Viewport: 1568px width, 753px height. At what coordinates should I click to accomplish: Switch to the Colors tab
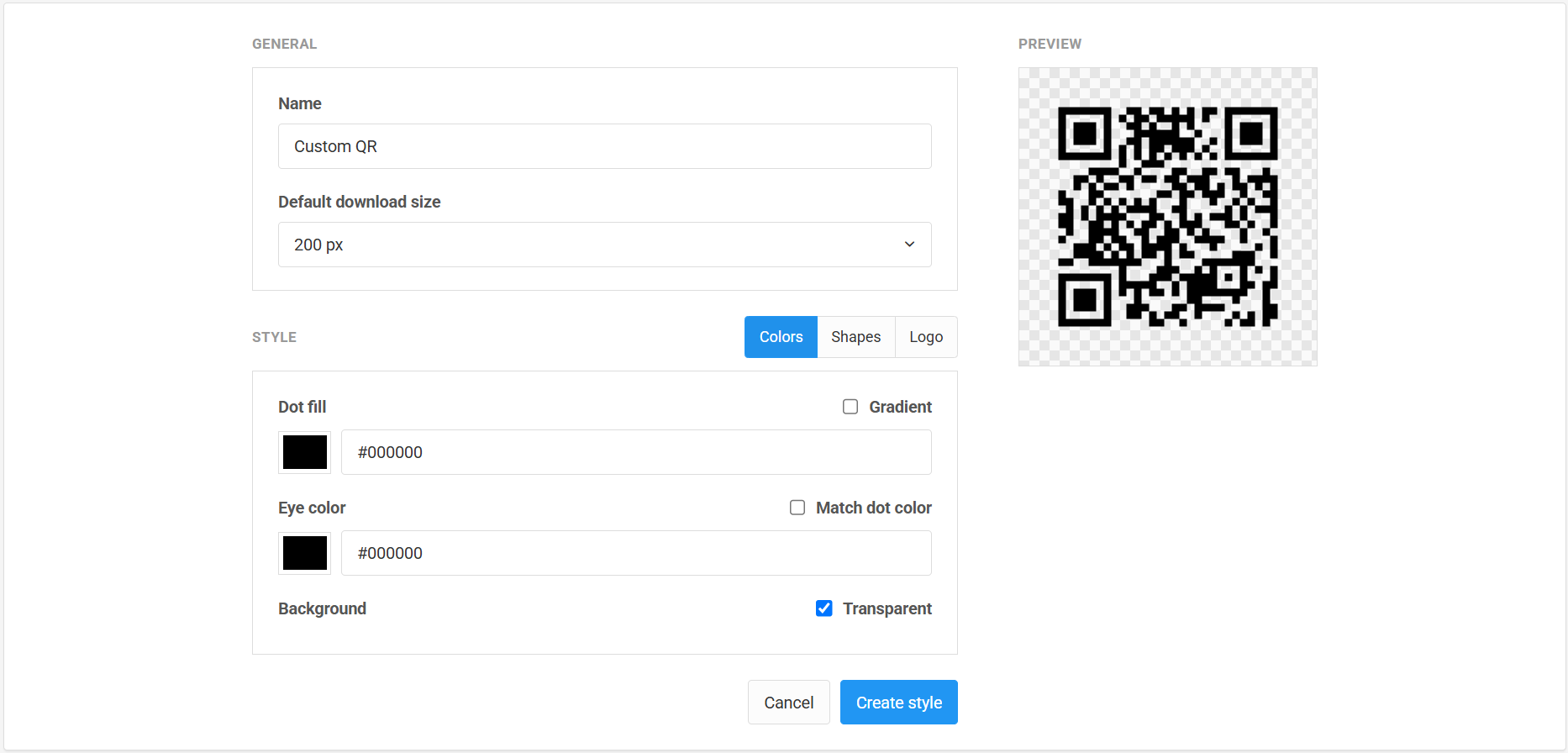point(781,337)
